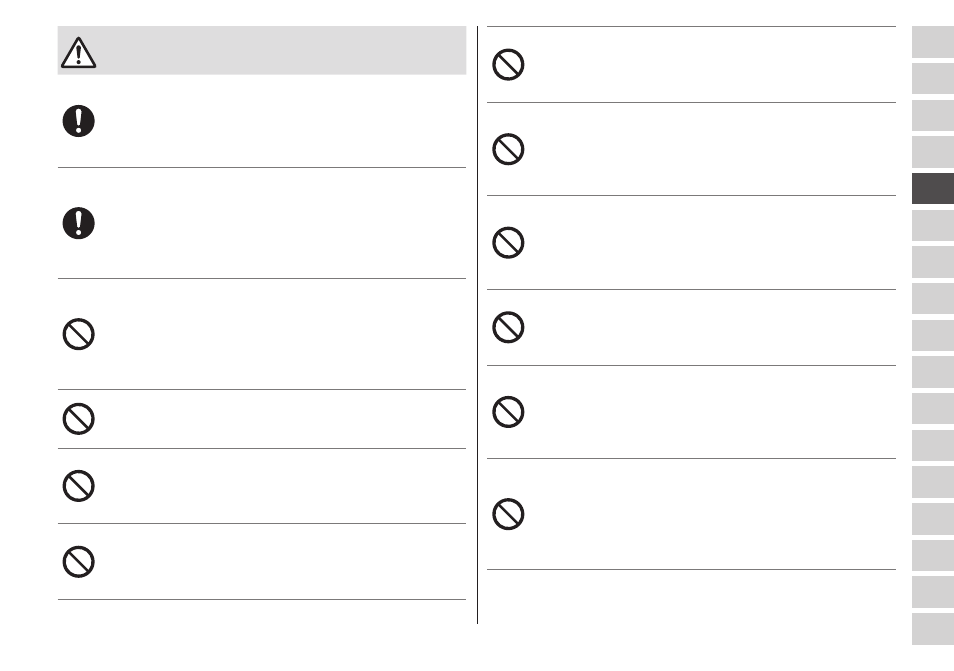Click topmost prohibition icon in right column

(x=508, y=64)
